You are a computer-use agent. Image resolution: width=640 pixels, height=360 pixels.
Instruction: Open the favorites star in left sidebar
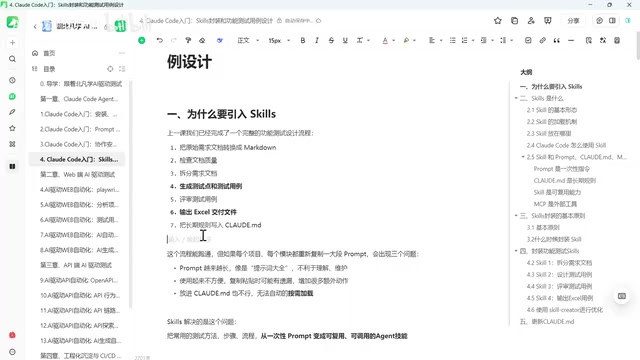(12, 128)
